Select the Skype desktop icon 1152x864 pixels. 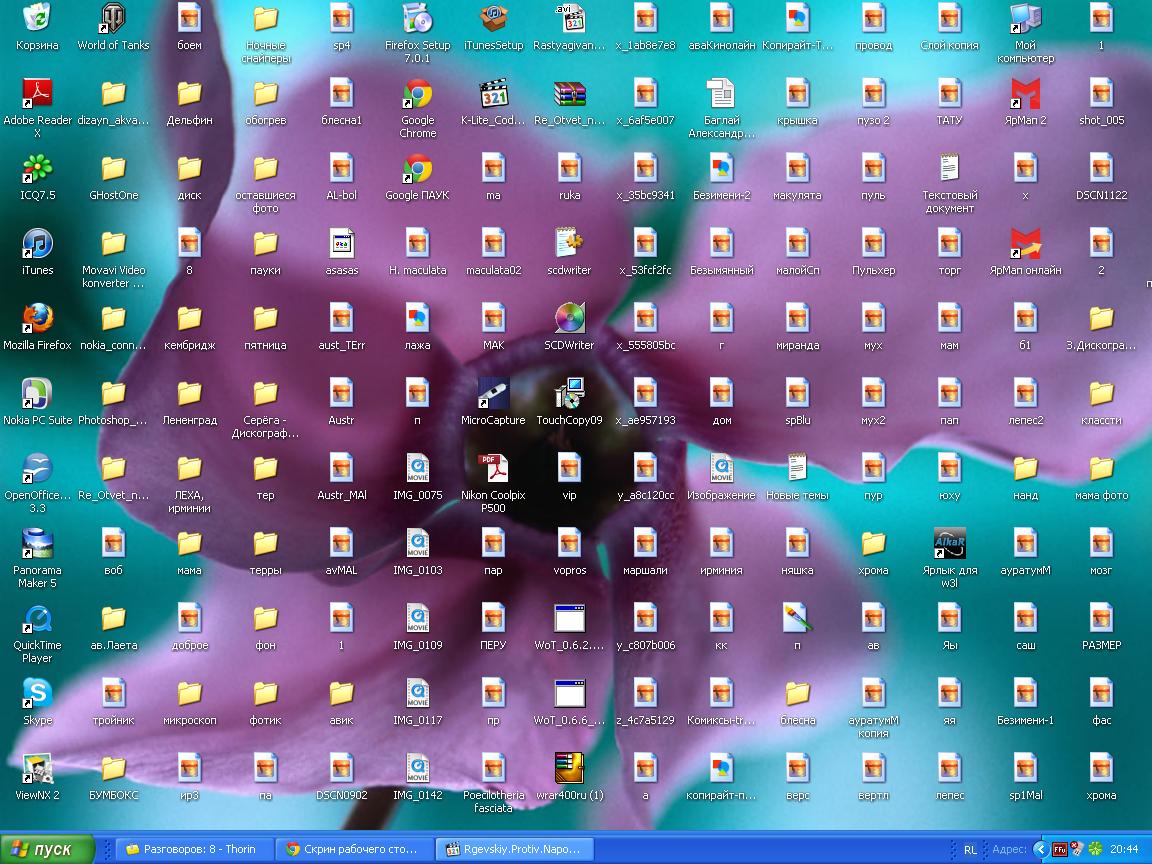[x=37, y=694]
